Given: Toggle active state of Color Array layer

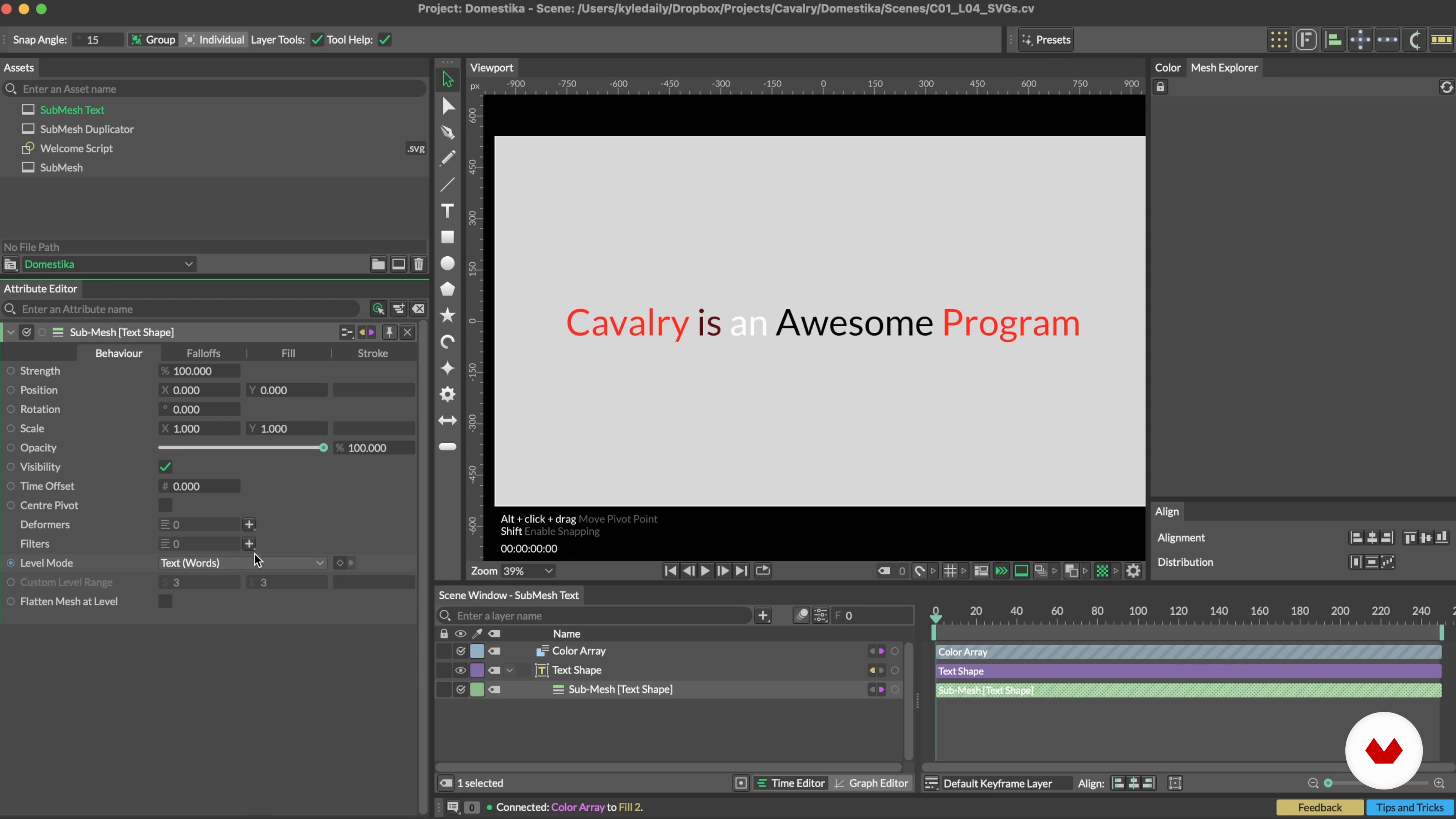Looking at the screenshot, I should point(461,651).
